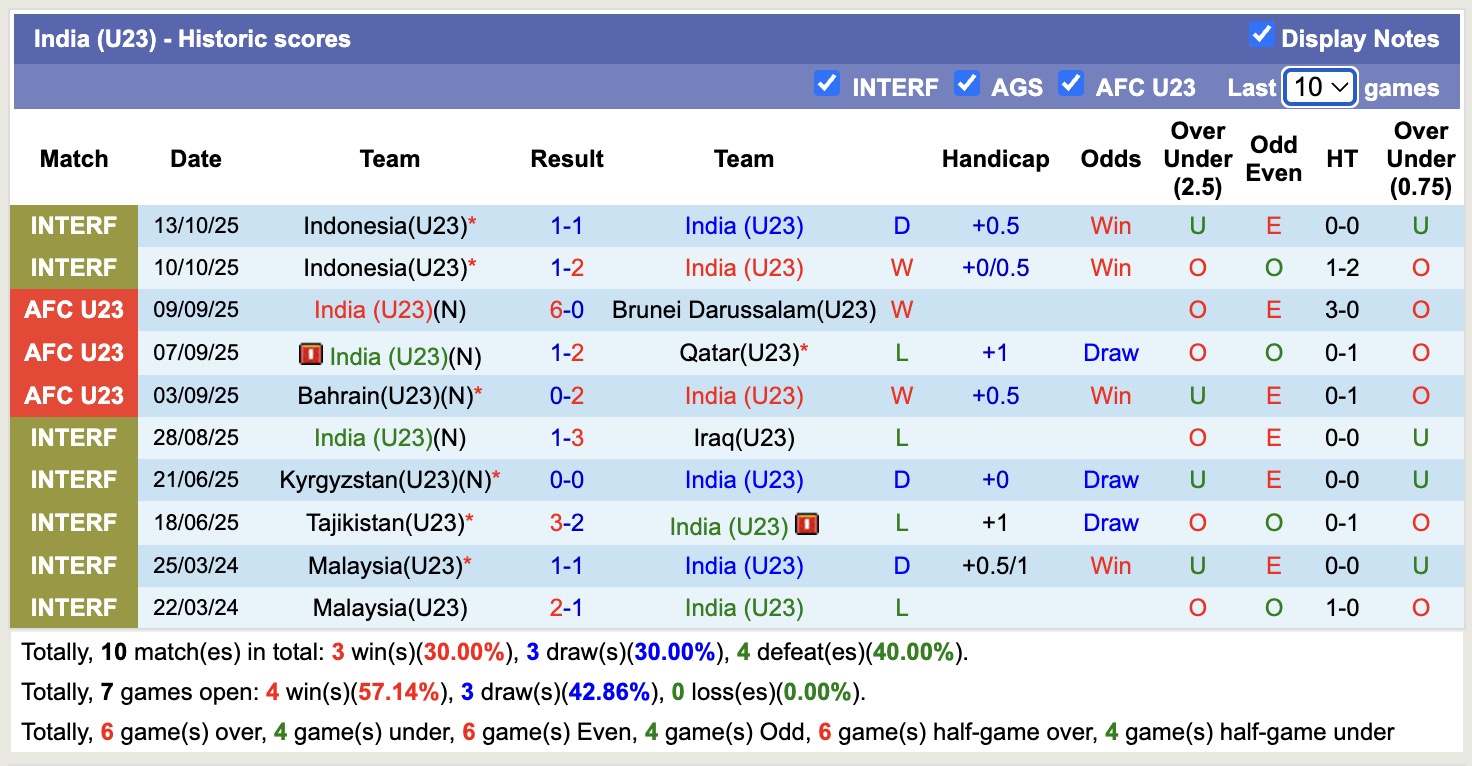Toggle the INTERF filter checkbox
The height and width of the screenshot is (766, 1472).
point(826,84)
